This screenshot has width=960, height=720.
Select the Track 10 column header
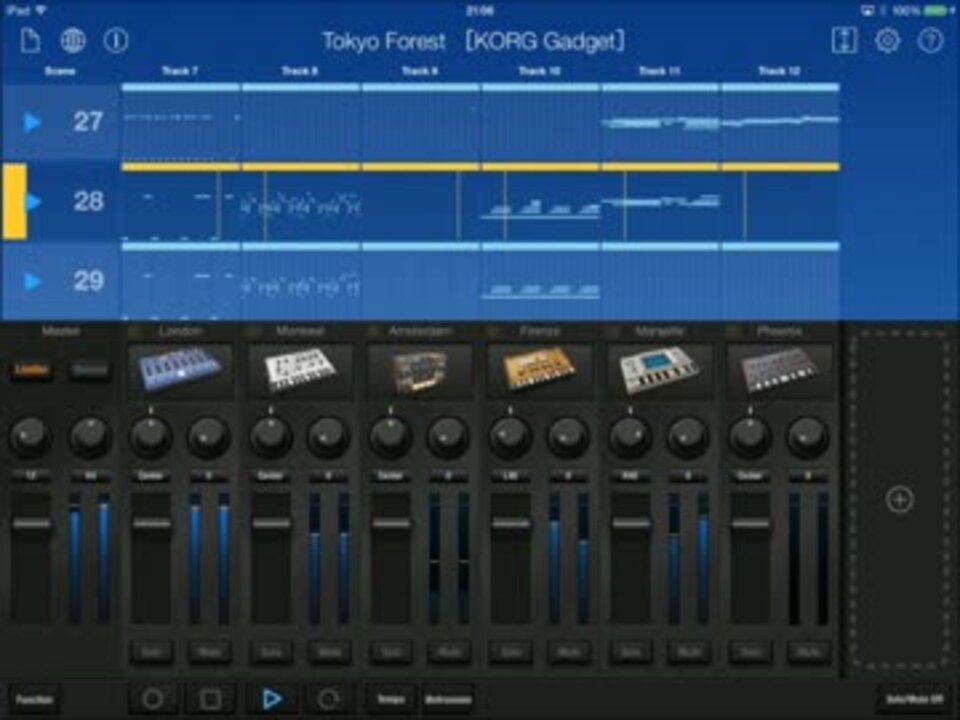click(x=539, y=71)
